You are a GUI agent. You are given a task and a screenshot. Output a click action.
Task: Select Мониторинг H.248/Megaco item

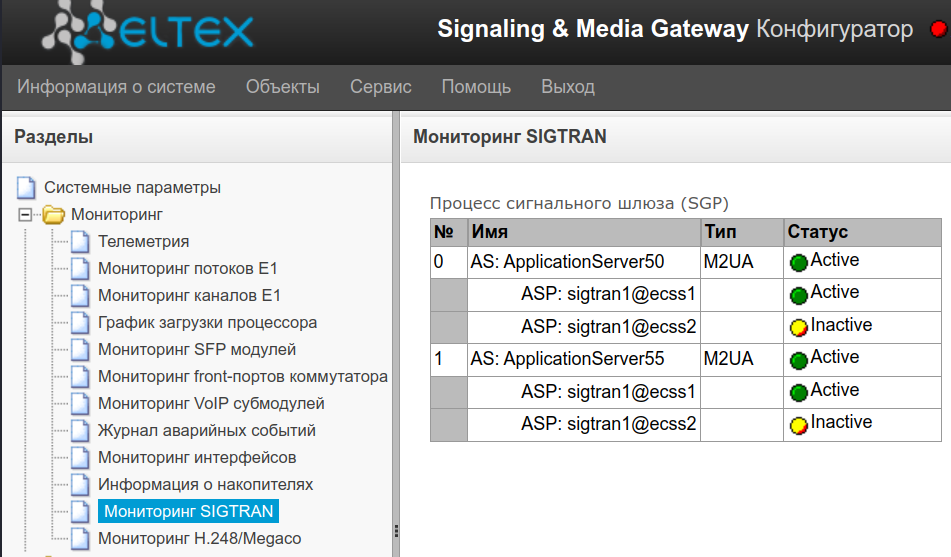[199, 539]
